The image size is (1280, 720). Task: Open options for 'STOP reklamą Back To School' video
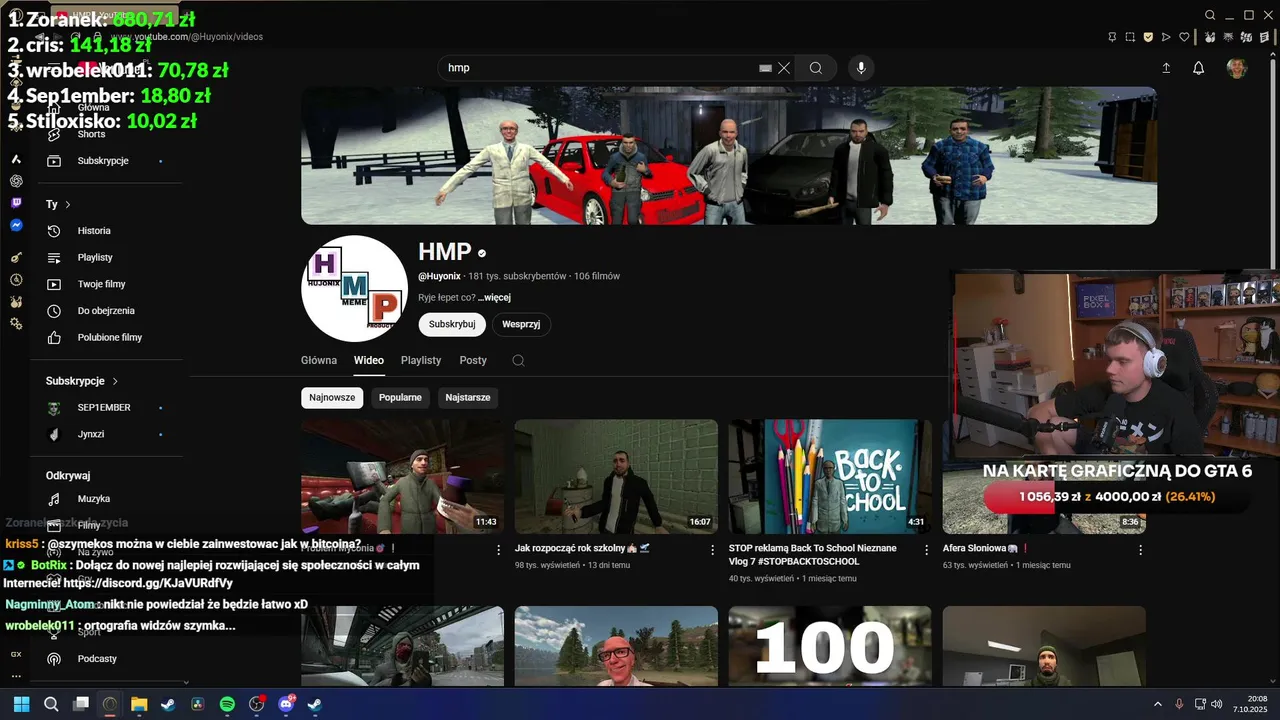click(x=926, y=549)
